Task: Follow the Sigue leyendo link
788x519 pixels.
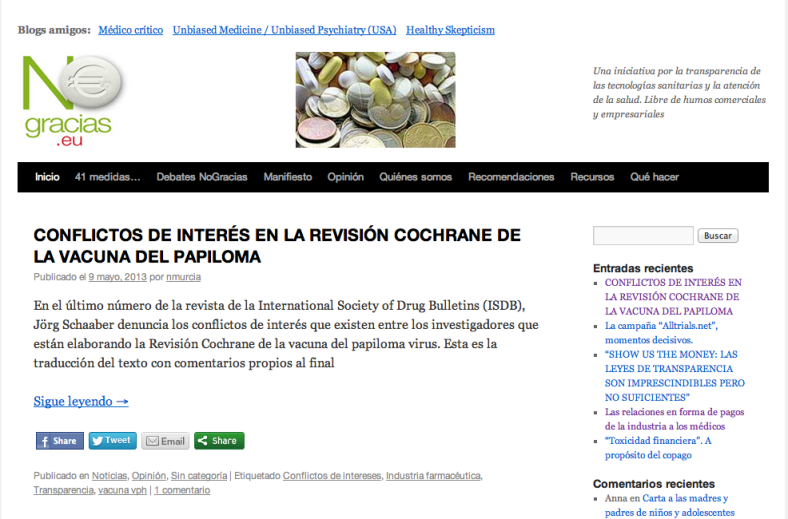Action: [81, 401]
